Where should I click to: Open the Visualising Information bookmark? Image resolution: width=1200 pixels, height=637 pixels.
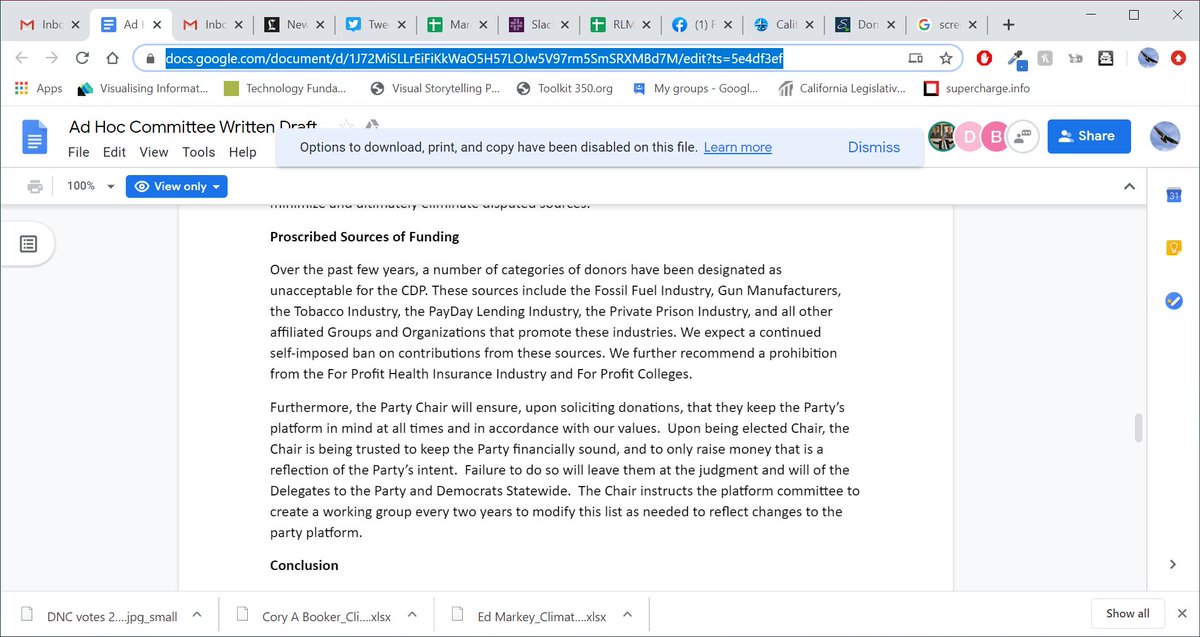(142, 88)
